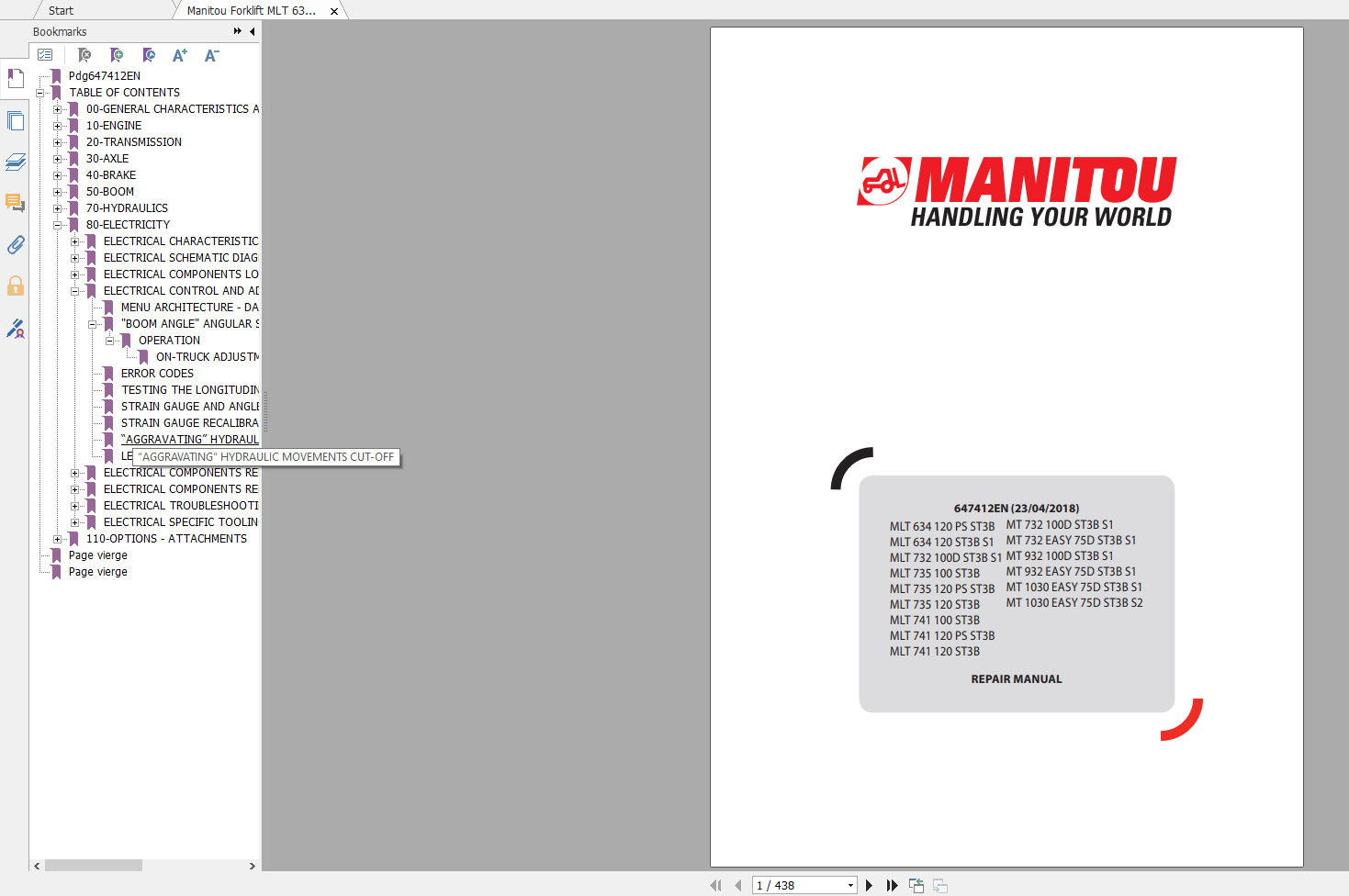The width and height of the screenshot is (1349, 896).
Task: Open the Bookmarks sidebar panel icon
Action: (x=16, y=78)
